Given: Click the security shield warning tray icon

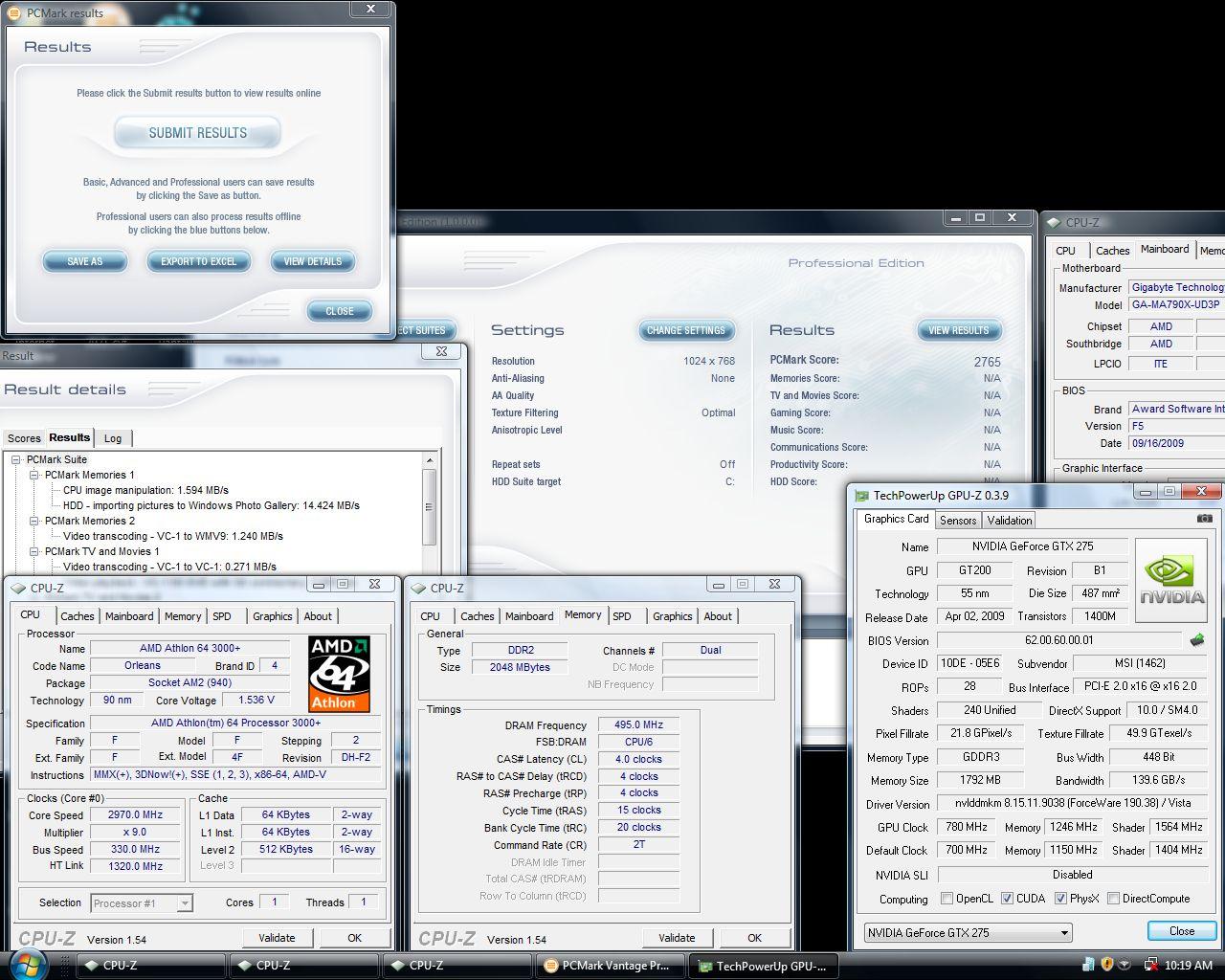Looking at the screenshot, I should click(1107, 965).
